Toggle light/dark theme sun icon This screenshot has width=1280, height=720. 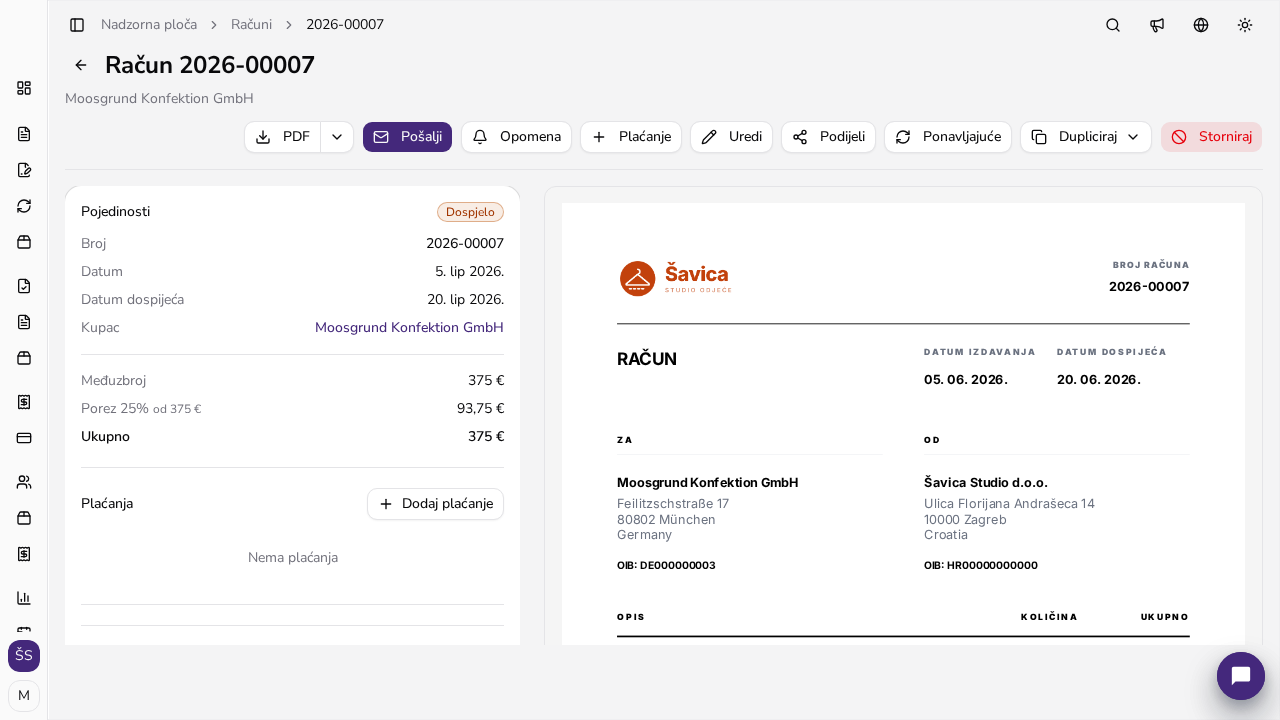(1245, 25)
